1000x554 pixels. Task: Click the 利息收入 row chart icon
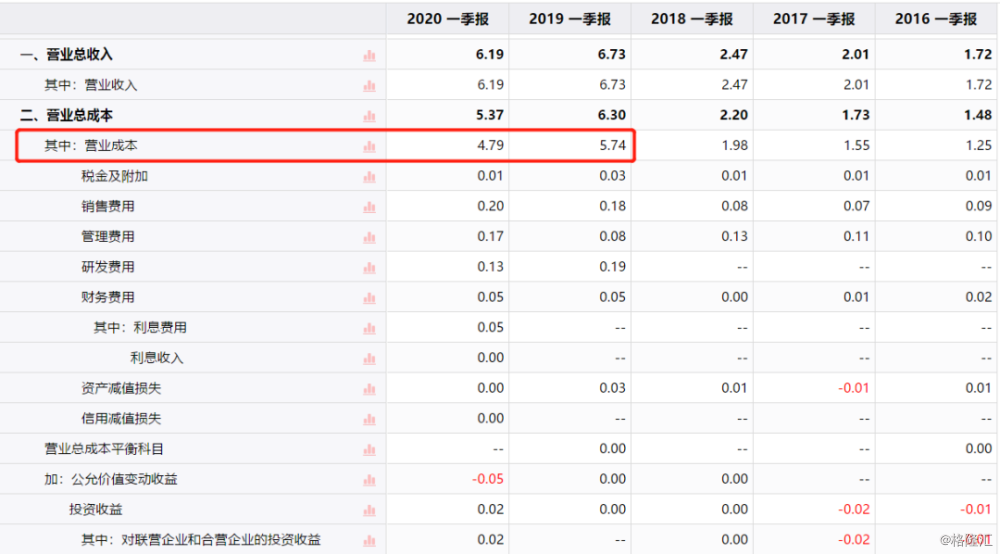pyautogui.click(x=369, y=358)
